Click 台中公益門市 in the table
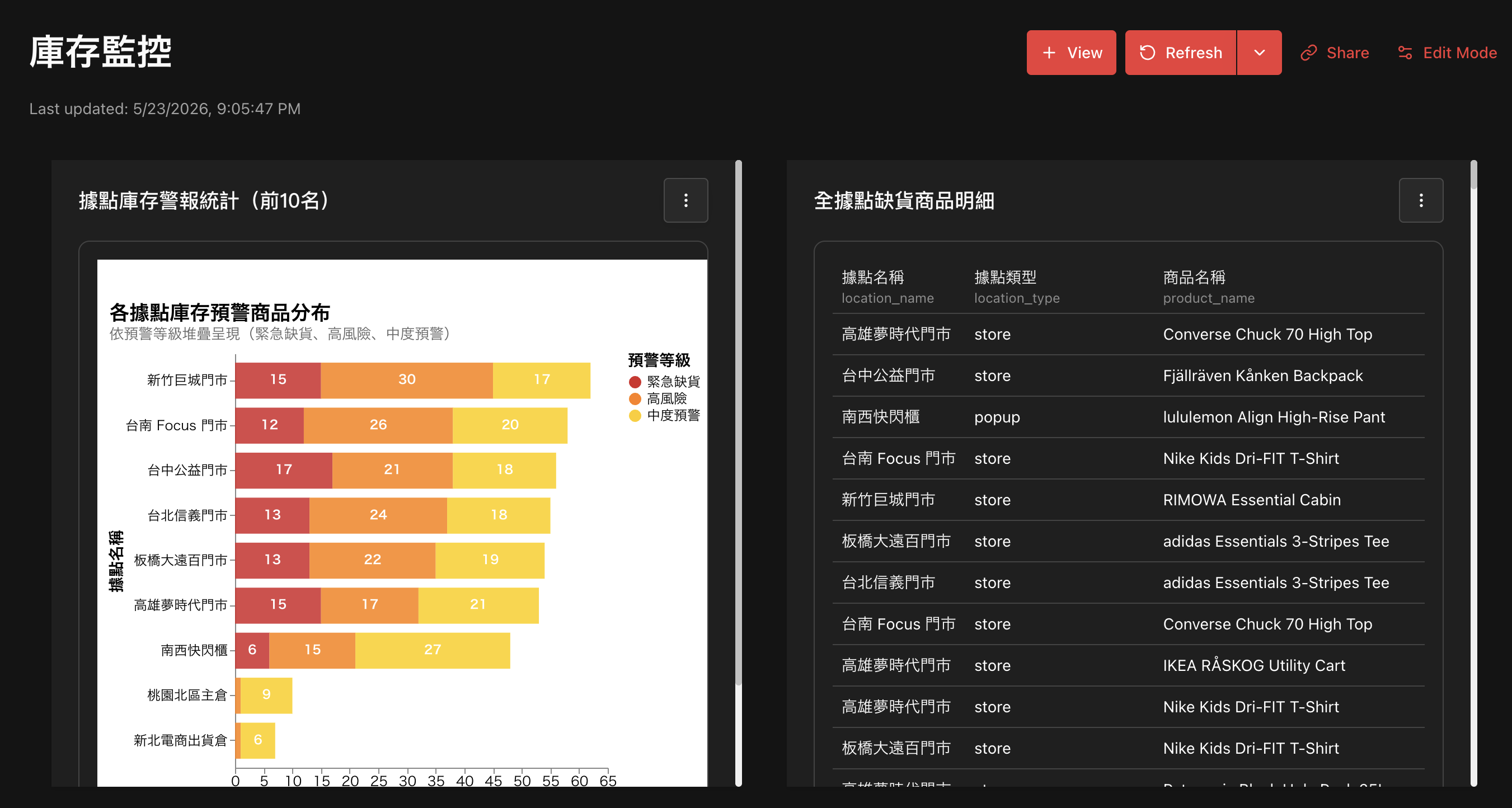This screenshot has width=1512, height=808. pos(888,375)
